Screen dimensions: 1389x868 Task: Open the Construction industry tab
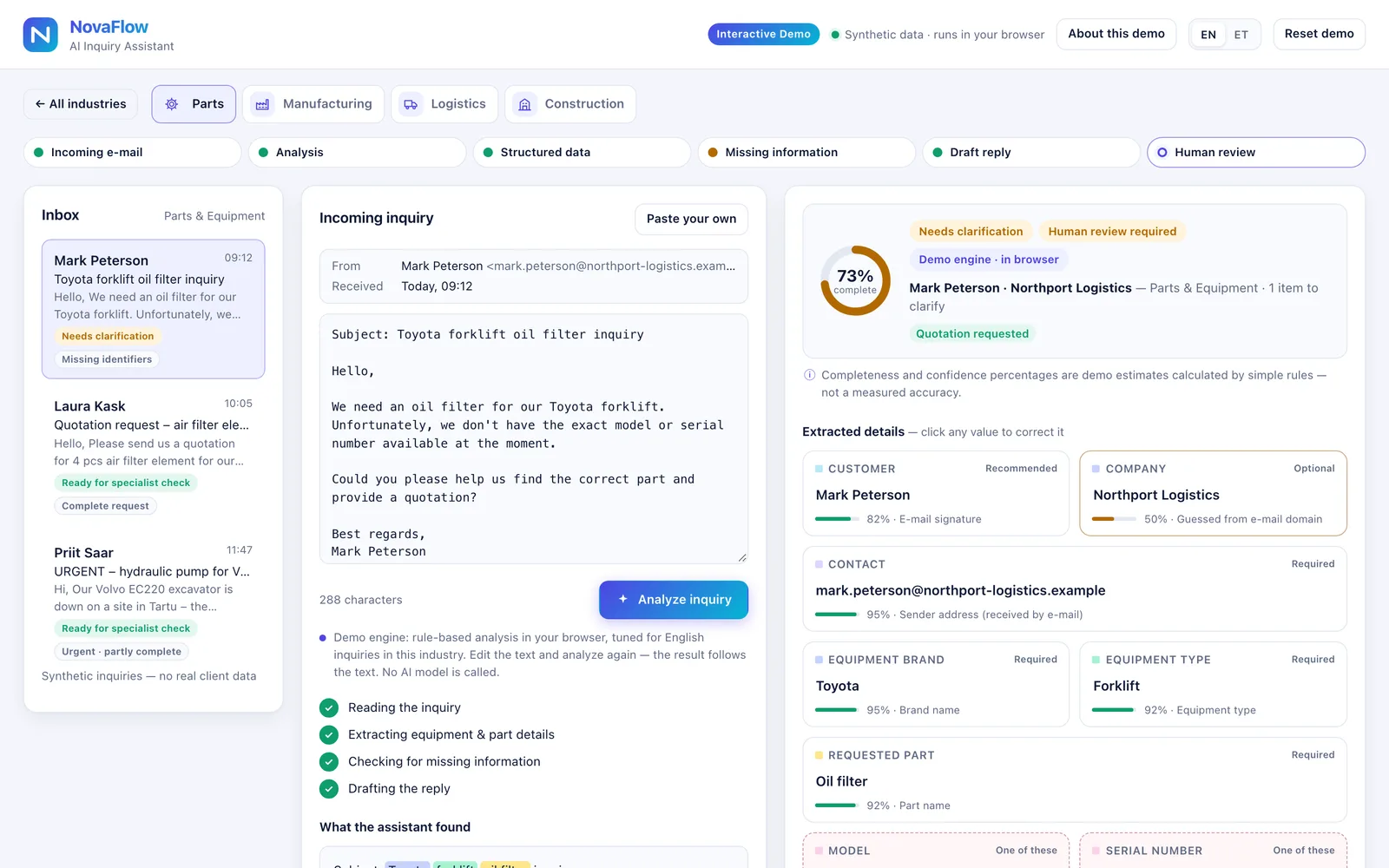tap(570, 104)
